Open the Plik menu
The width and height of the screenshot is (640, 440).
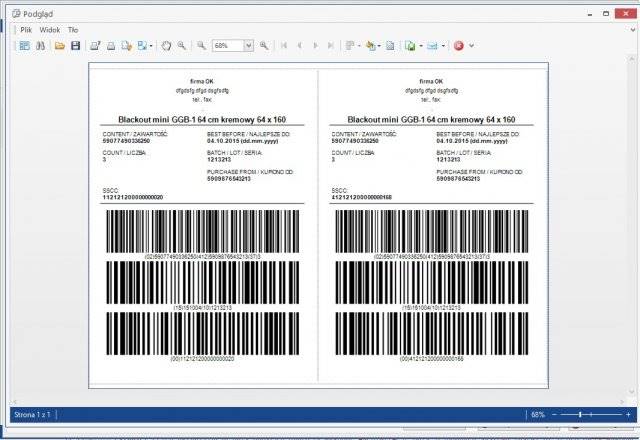pos(26,30)
